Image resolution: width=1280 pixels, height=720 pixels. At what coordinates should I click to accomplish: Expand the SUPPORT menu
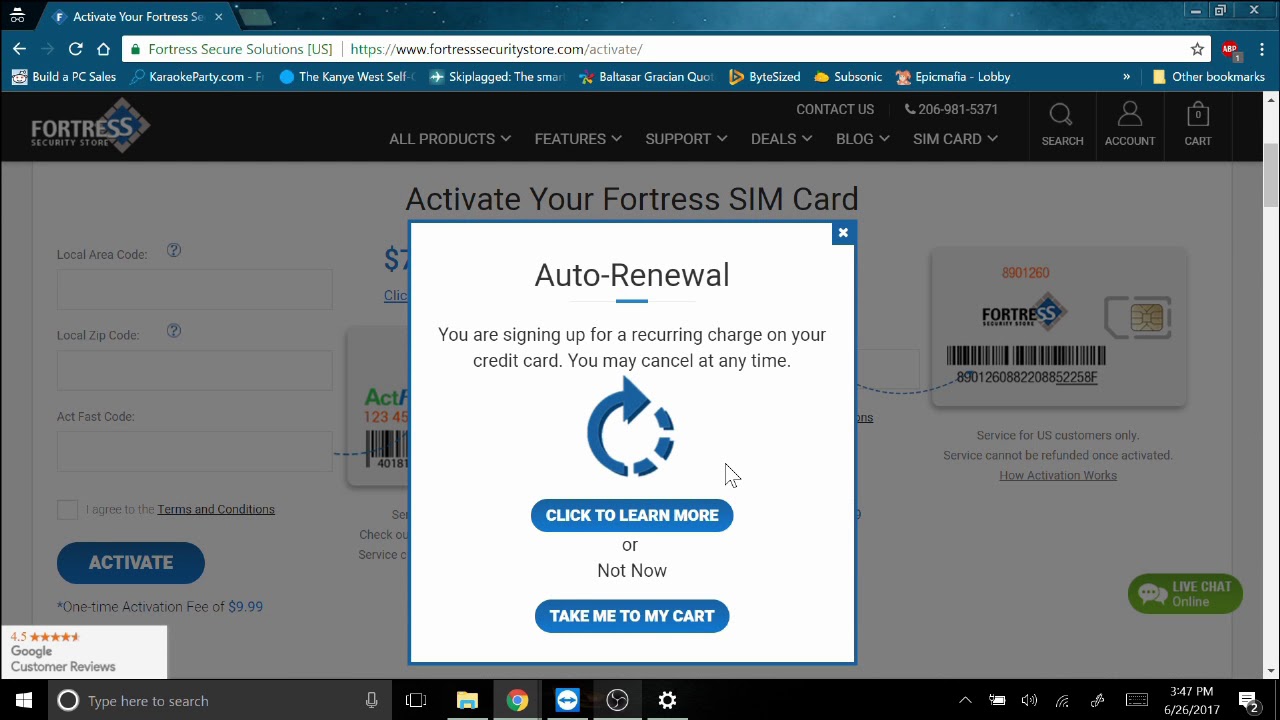click(x=686, y=139)
